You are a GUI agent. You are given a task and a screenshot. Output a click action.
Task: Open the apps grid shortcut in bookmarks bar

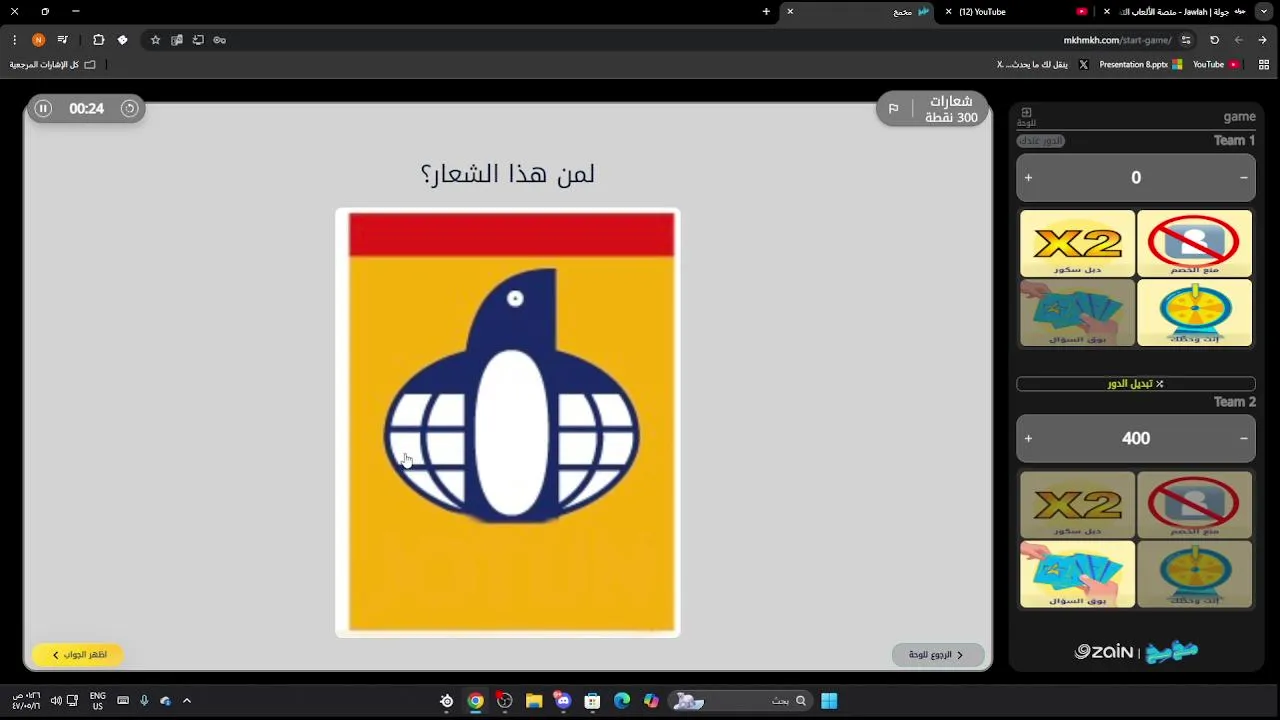(1264, 64)
